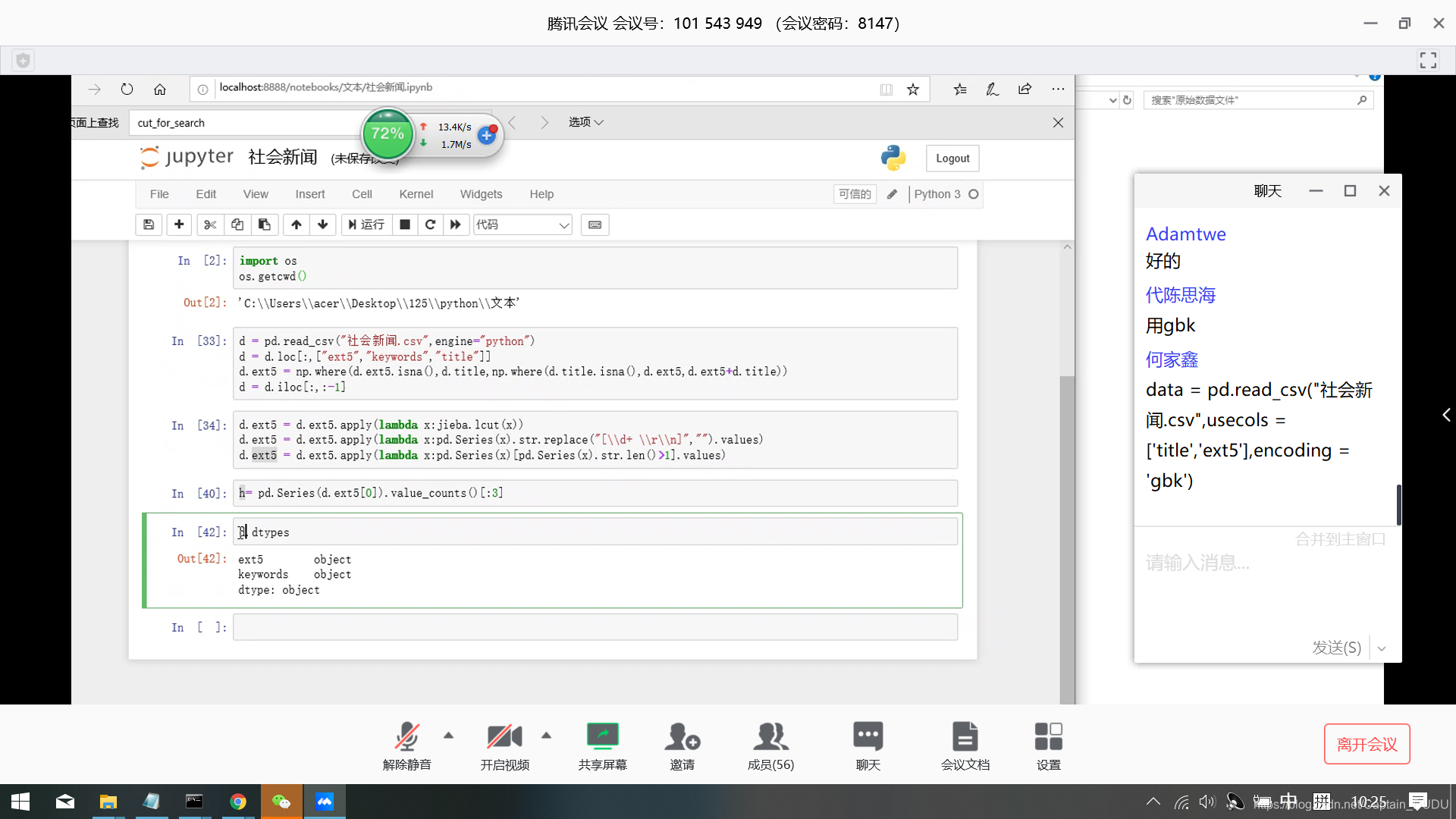The height and width of the screenshot is (819, 1456).
Task: Open the Help menu in Jupyter
Action: 541,194
